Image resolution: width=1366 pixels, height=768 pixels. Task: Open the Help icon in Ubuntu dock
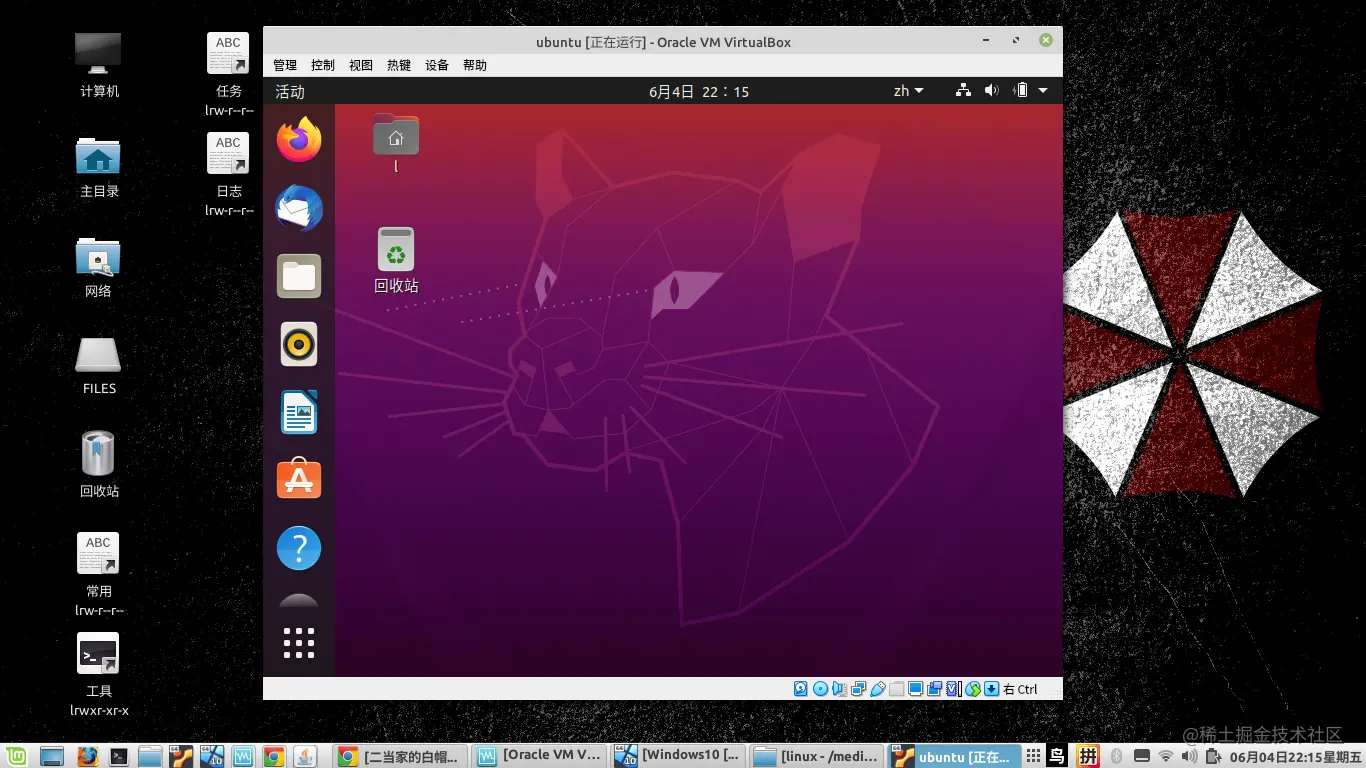click(299, 548)
